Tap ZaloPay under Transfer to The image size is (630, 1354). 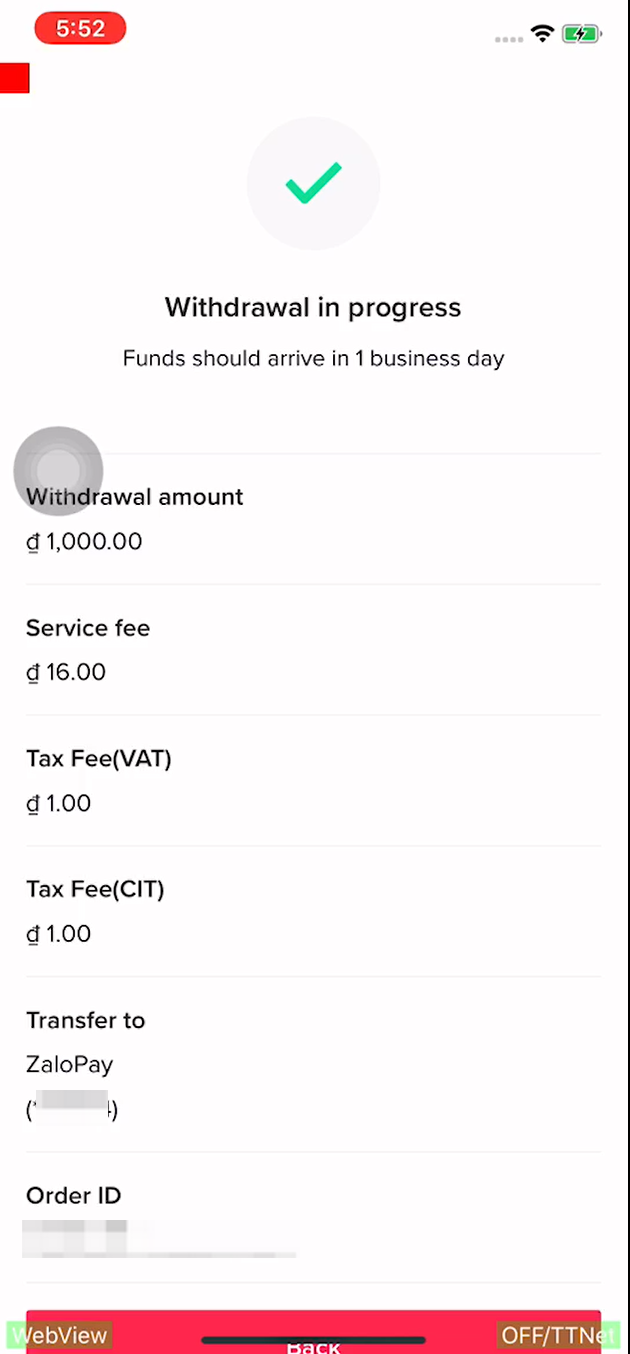(69, 1064)
